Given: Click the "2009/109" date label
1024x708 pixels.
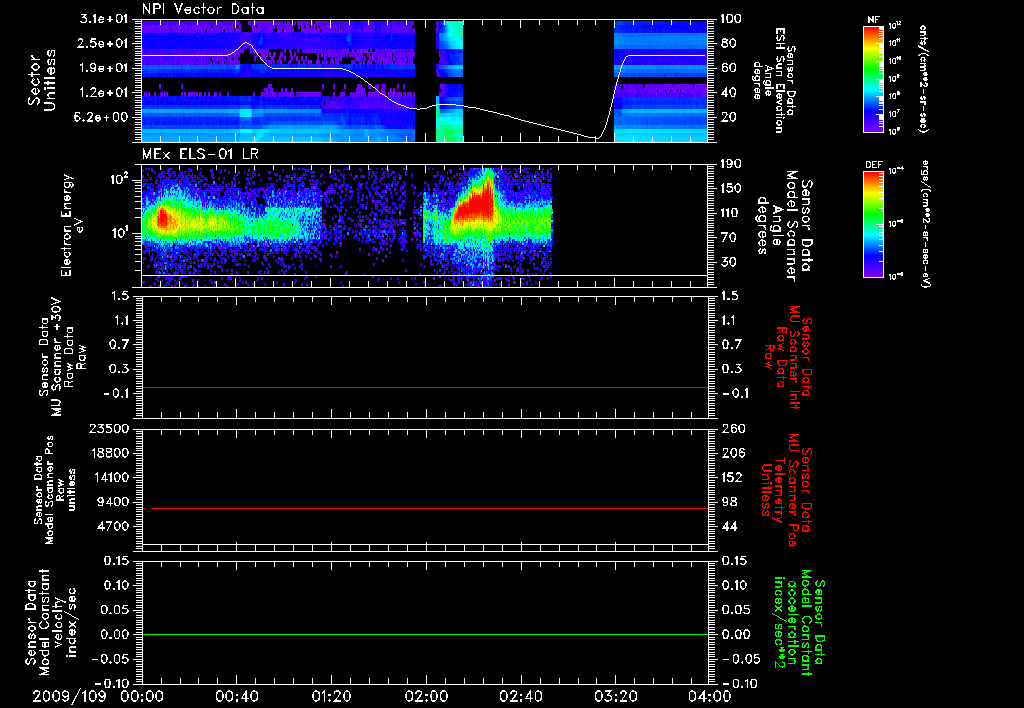Looking at the screenshot, I should 69,696.
